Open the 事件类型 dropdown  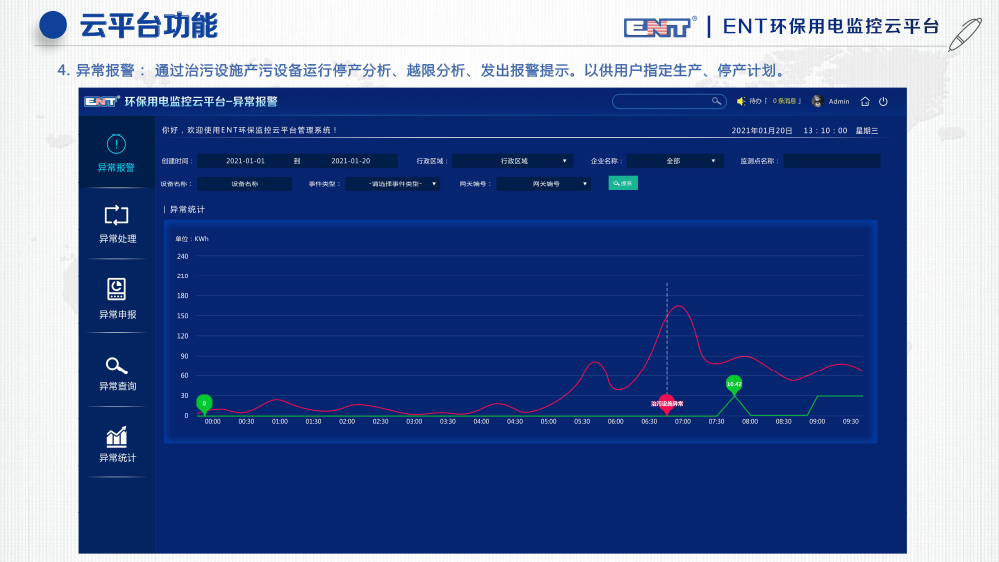[x=393, y=184]
